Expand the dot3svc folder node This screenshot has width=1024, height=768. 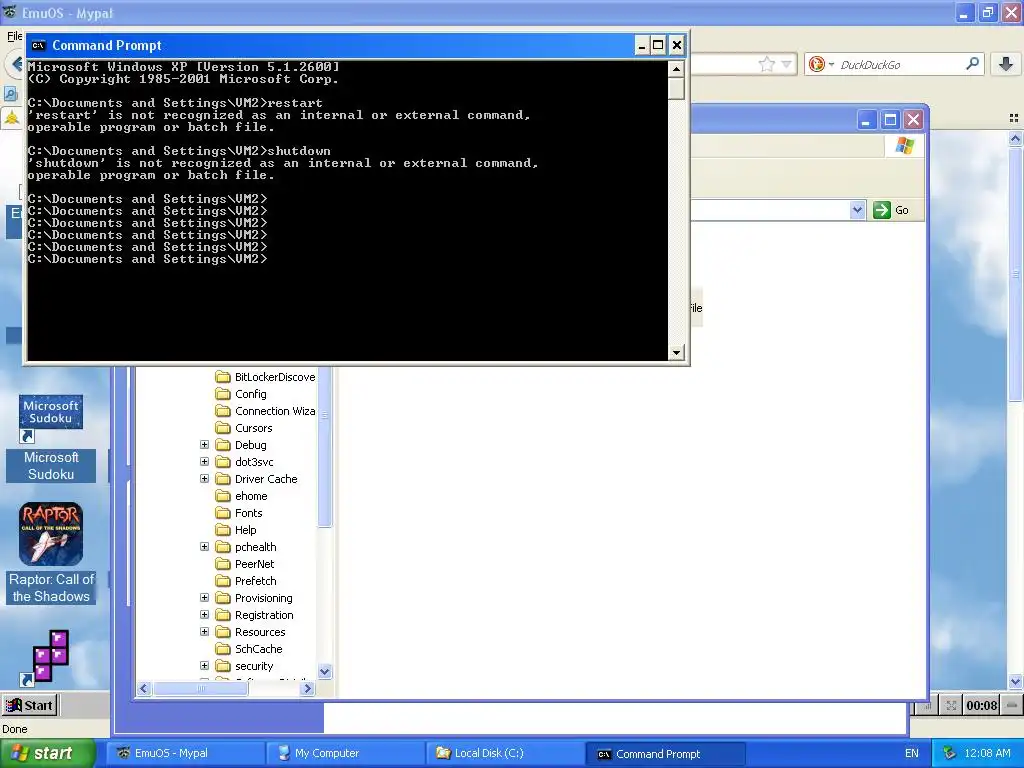coord(204,461)
